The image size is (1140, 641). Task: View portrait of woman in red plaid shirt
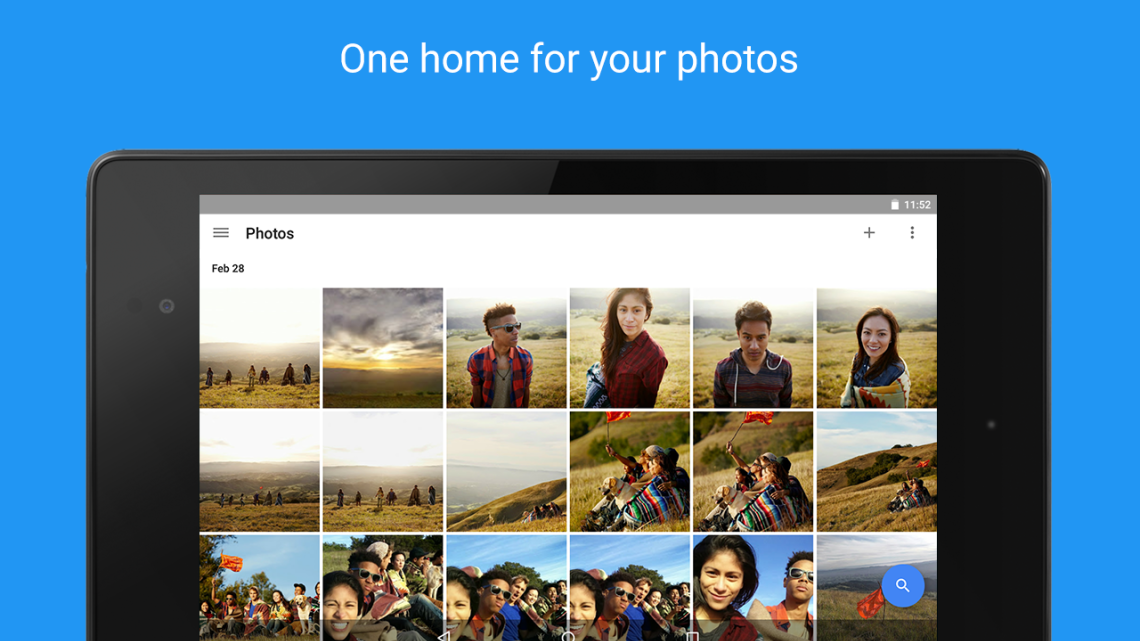pos(629,348)
